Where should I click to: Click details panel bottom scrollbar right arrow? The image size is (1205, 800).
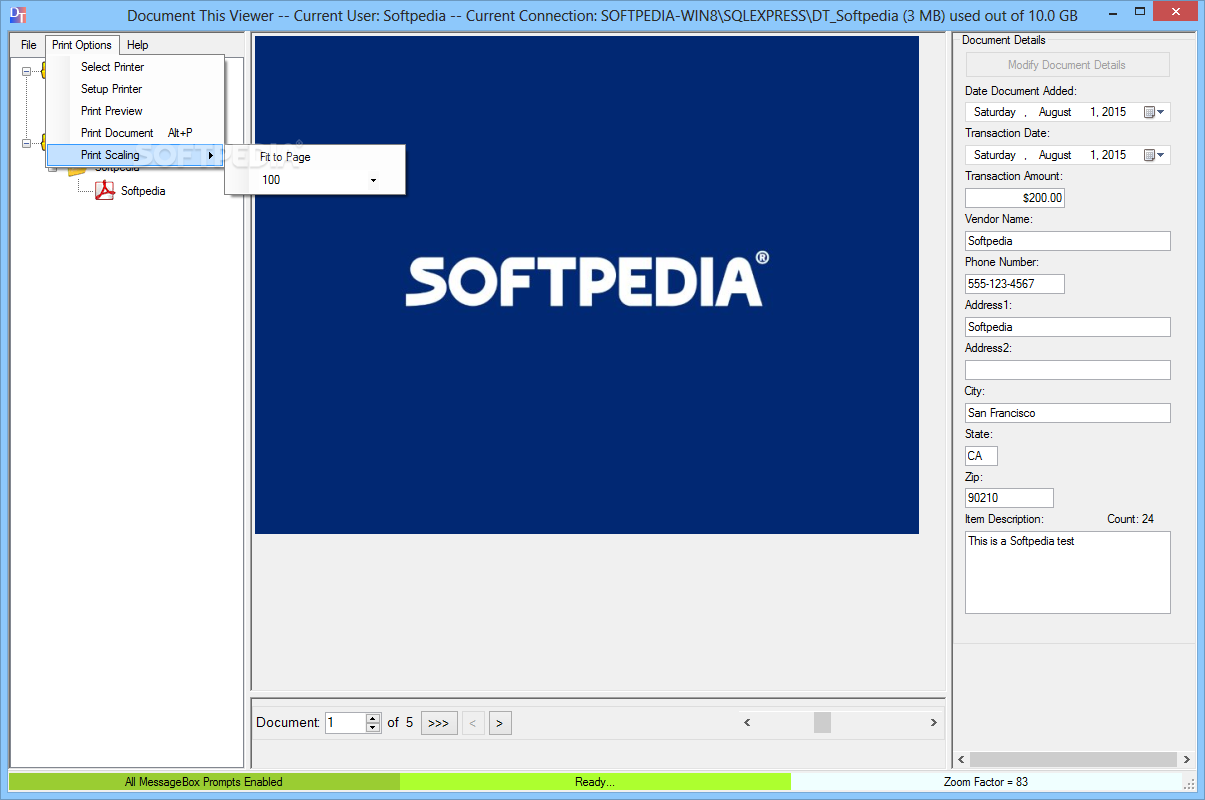(x=1186, y=760)
